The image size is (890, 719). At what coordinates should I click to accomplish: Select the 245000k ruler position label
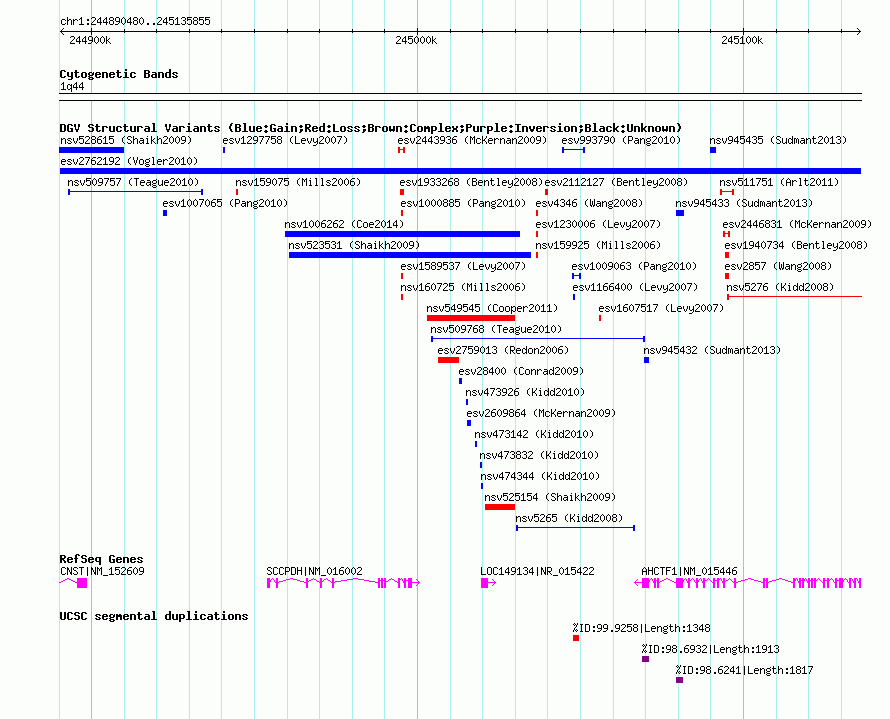pyautogui.click(x=416, y=40)
